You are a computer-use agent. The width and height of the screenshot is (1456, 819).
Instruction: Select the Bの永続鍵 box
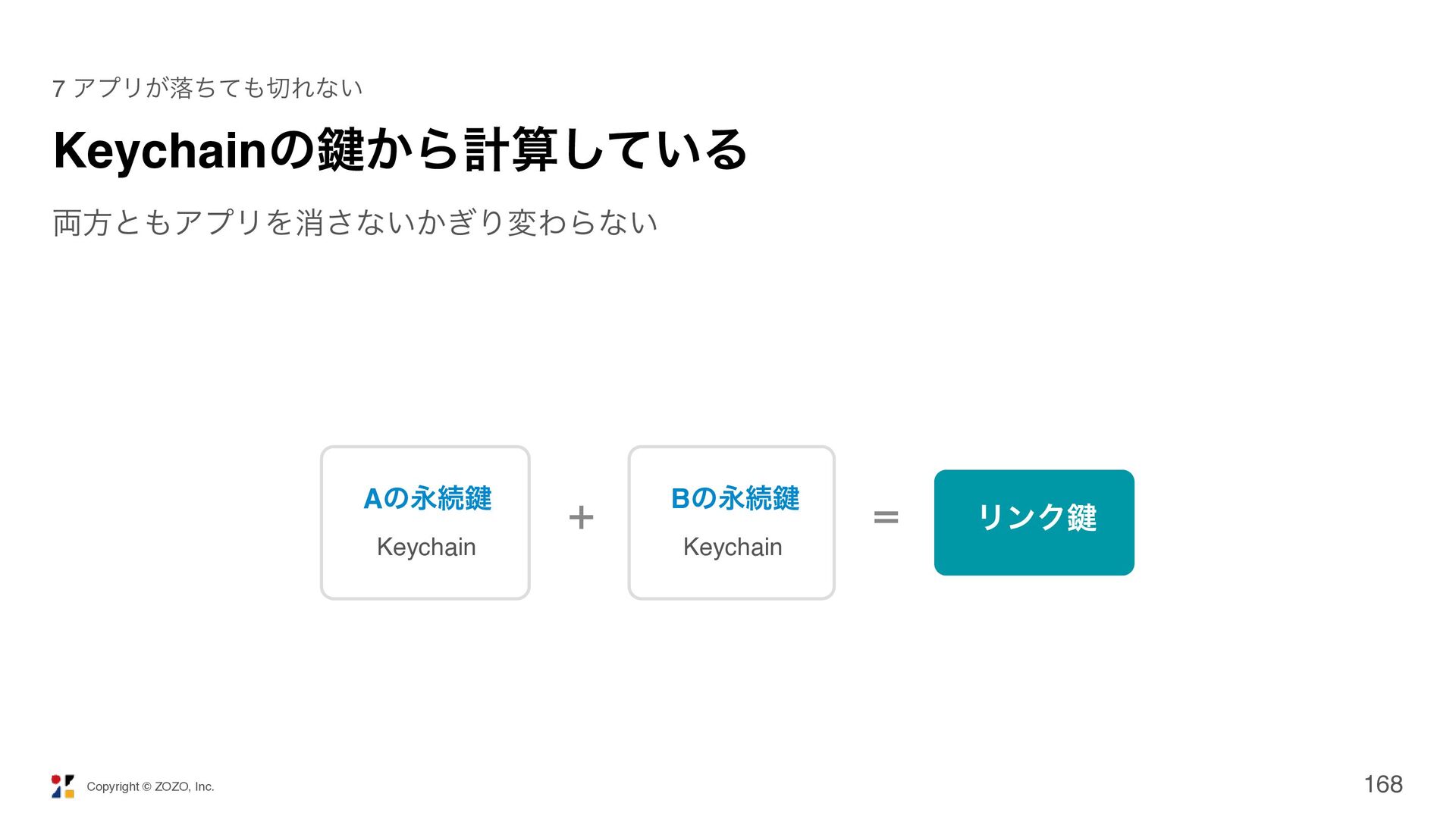(x=731, y=522)
